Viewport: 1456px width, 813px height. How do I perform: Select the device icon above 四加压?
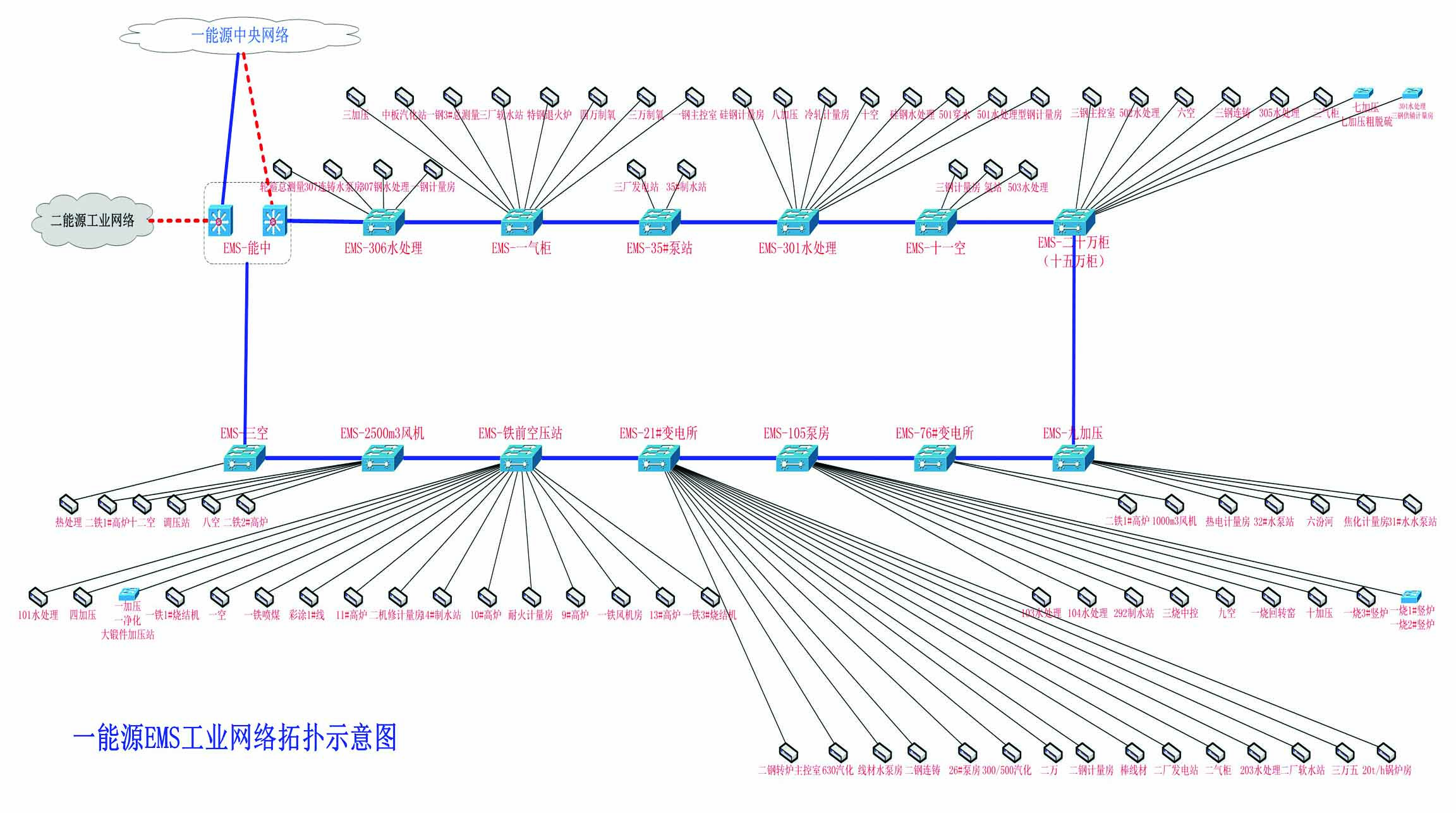[x=83, y=597]
